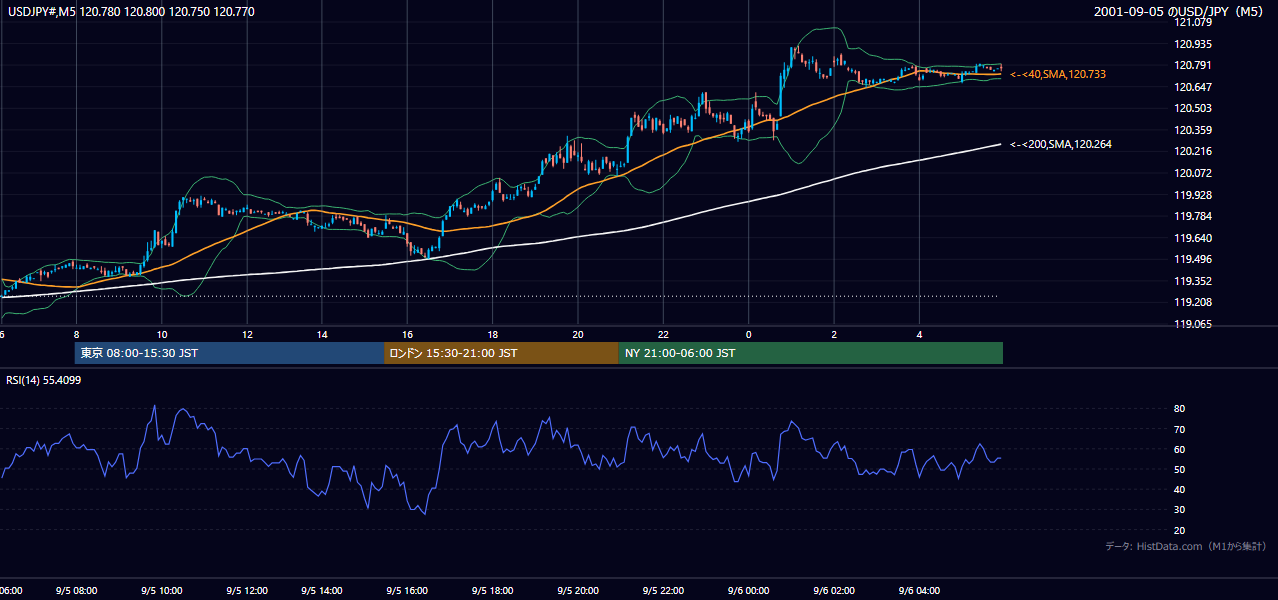1278x600 pixels.
Task: Click price axis value 119.496
Action: point(1194,259)
